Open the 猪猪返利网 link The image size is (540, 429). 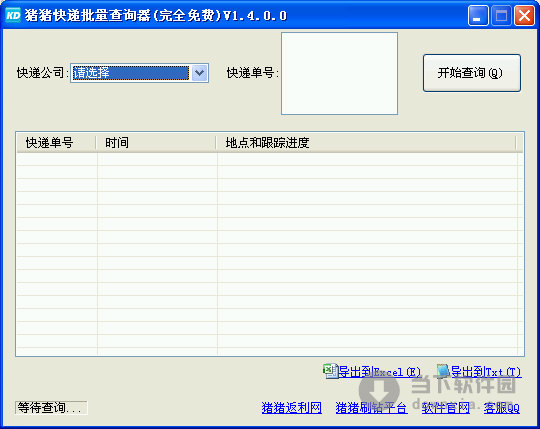pyautogui.click(x=292, y=408)
